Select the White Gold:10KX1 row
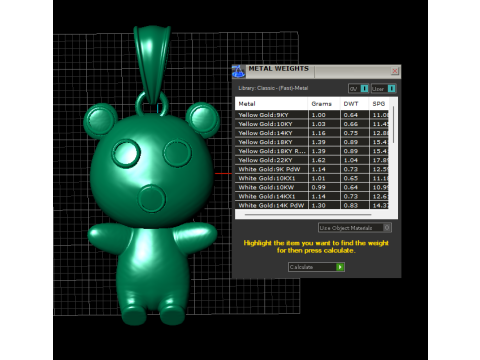 click(312, 178)
